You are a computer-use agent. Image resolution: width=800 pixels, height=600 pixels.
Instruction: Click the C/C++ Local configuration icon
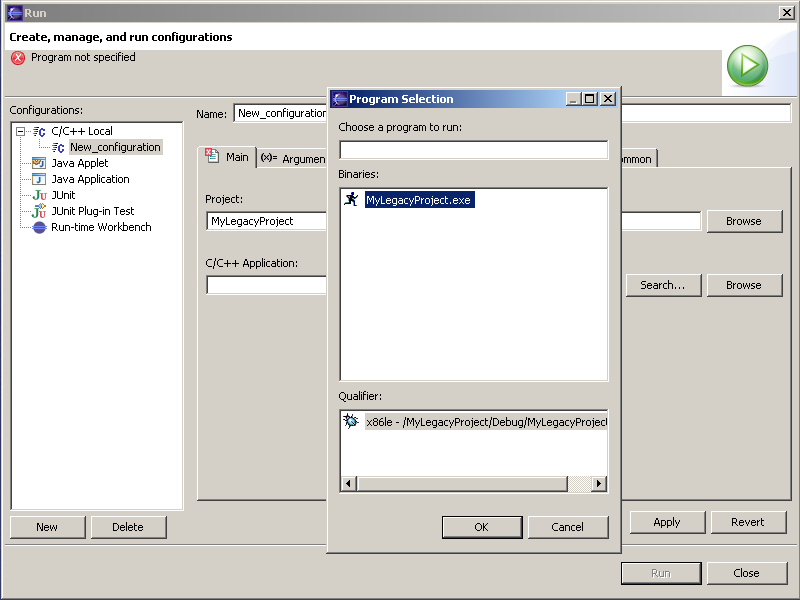(39, 131)
